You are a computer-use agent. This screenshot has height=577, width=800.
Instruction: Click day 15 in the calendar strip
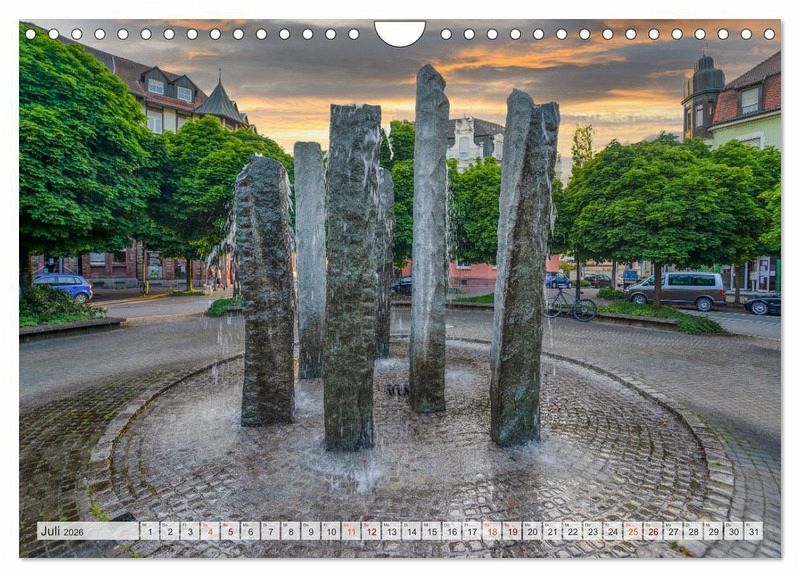431,531
